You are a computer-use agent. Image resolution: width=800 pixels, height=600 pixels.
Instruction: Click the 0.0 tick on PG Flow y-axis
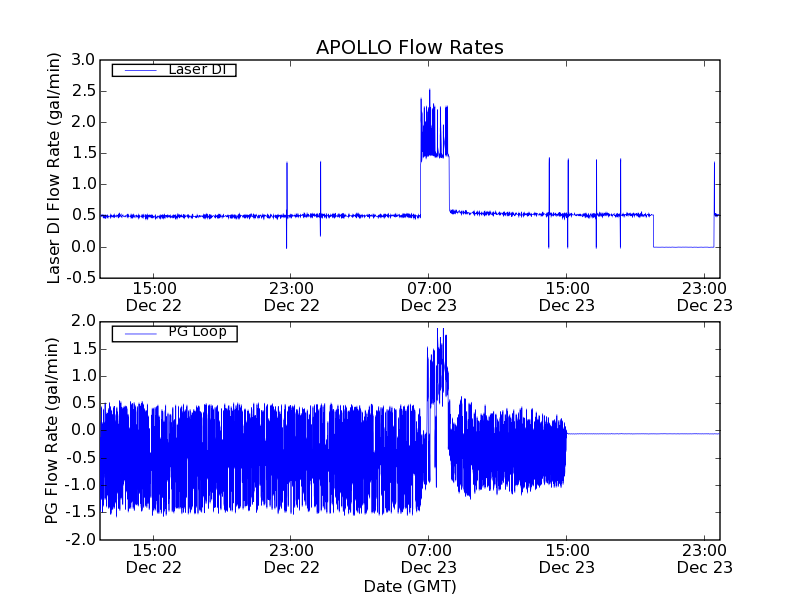tap(83, 430)
